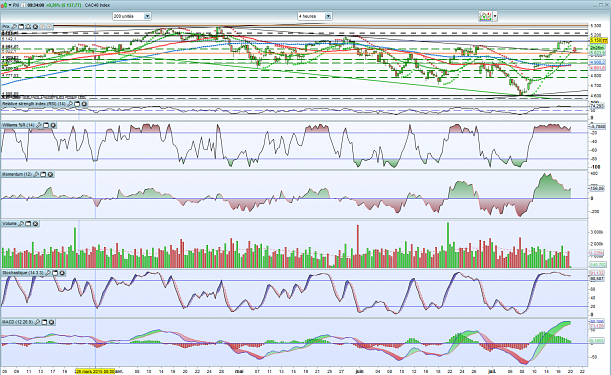Click the CAC40 Index title text
Screen dimensions: 611x375
pyautogui.click(x=97, y=5)
